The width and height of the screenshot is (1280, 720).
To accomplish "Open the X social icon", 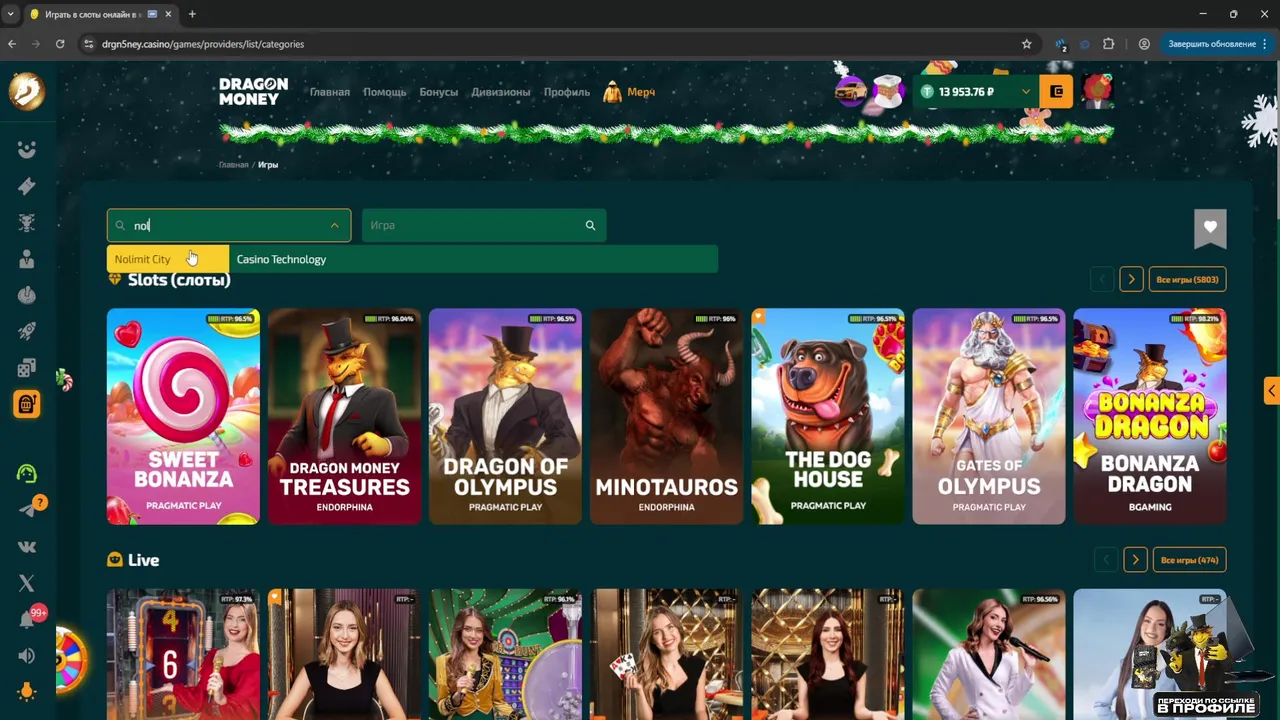I will click(27, 583).
